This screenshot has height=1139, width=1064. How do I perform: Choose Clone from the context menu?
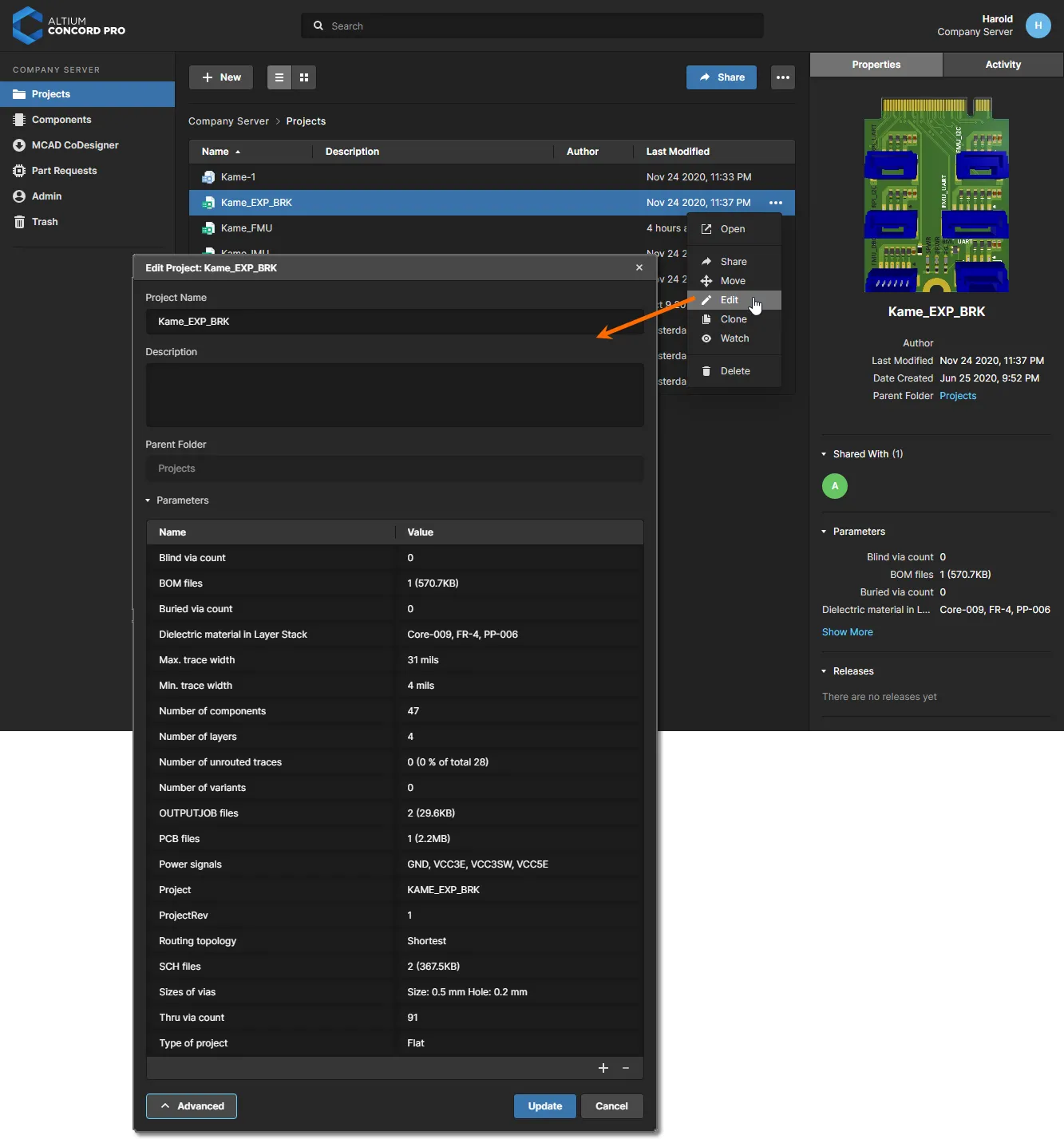(734, 319)
